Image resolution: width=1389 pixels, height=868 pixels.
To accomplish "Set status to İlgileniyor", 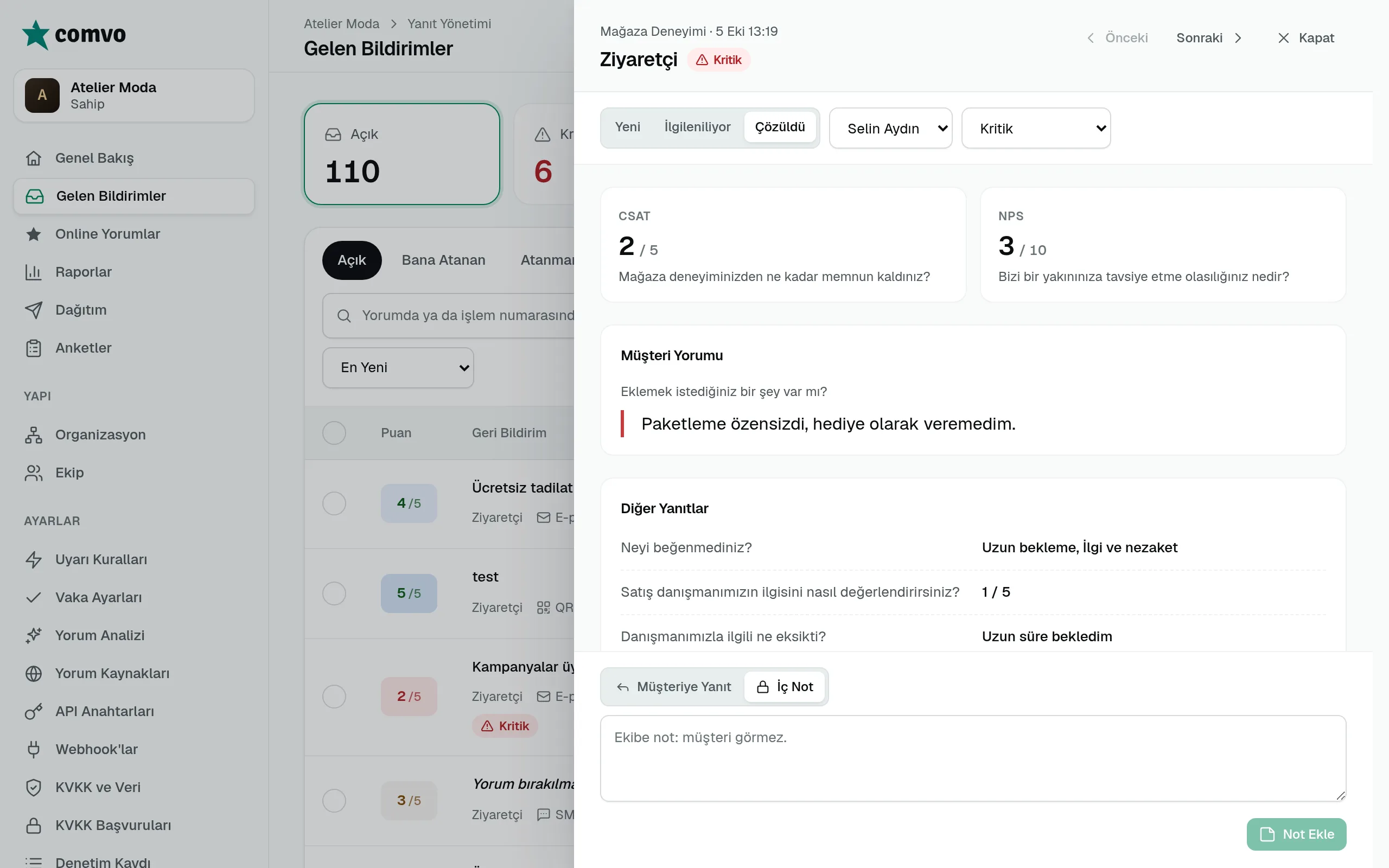I will click(697, 127).
